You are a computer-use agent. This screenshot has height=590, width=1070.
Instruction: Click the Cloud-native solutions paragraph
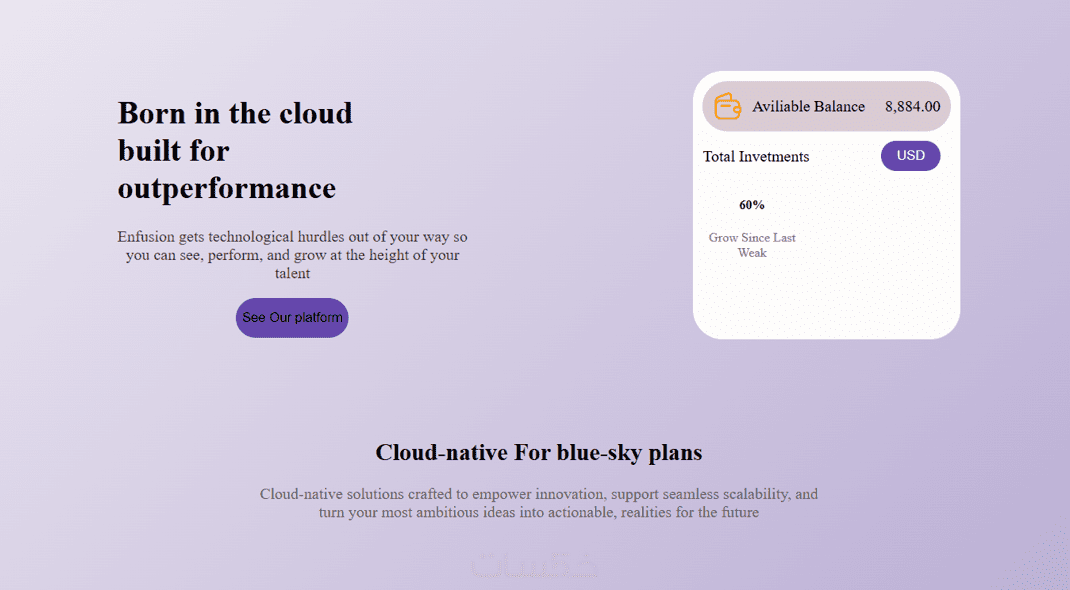[x=538, y=503]
